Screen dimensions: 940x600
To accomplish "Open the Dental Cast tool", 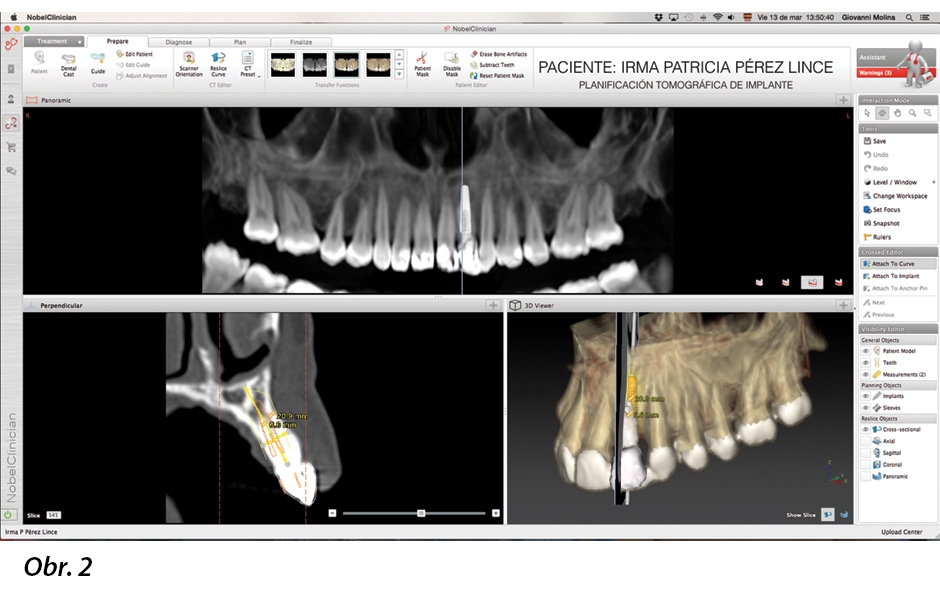I will [68, 64].
